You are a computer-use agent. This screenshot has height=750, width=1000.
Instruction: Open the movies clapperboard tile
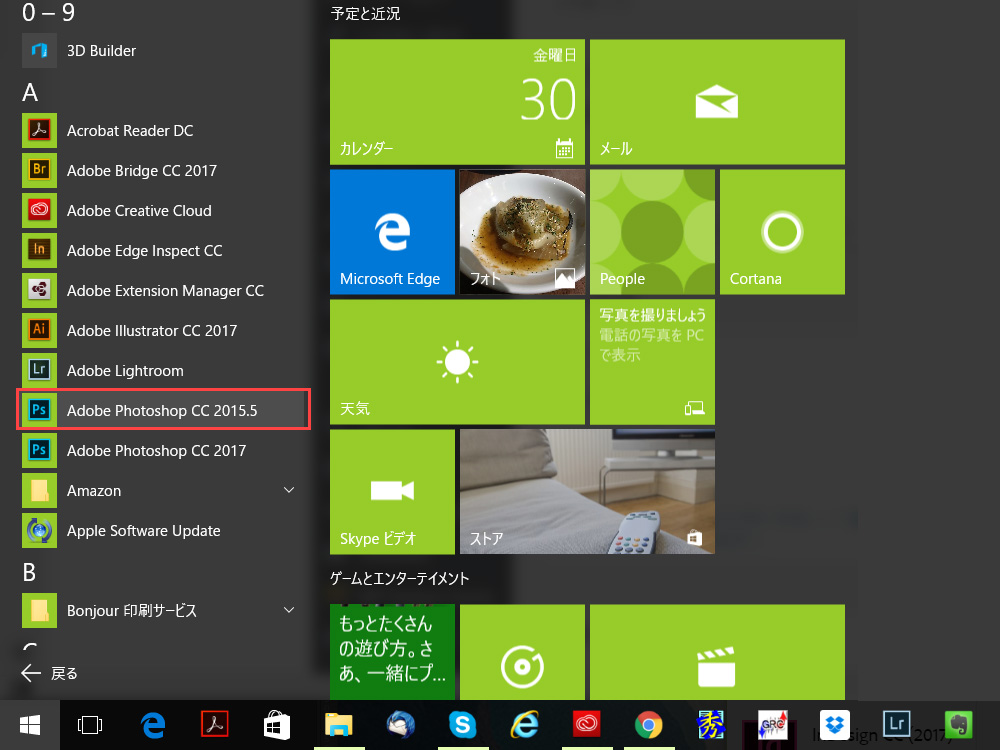click(717, 652)
